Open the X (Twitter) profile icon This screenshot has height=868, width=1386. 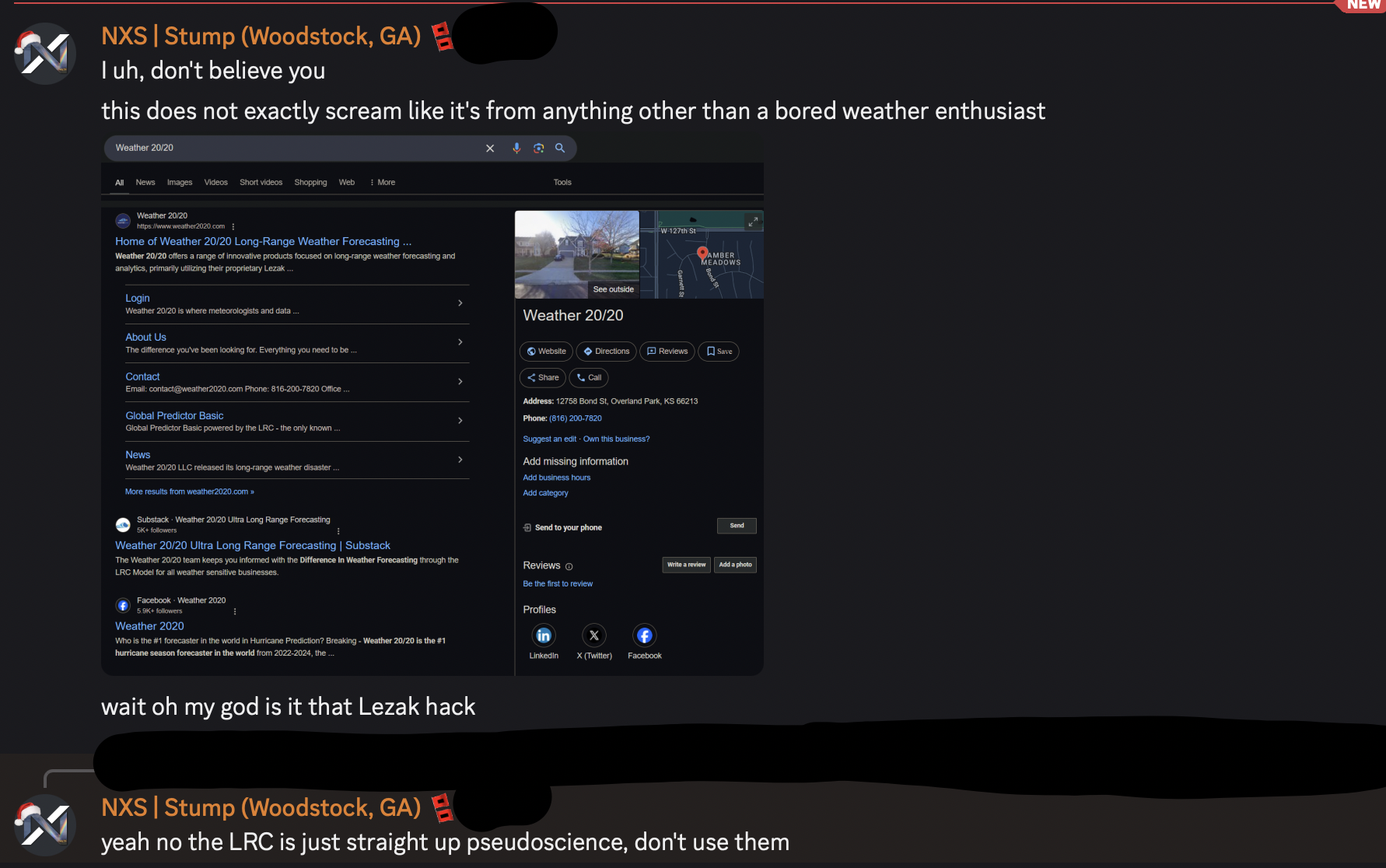[594, 635]
